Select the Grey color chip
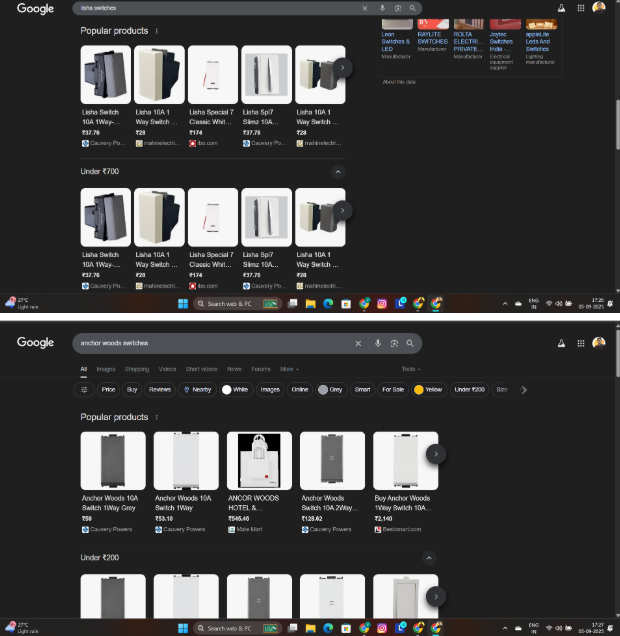 pos(332,390)
